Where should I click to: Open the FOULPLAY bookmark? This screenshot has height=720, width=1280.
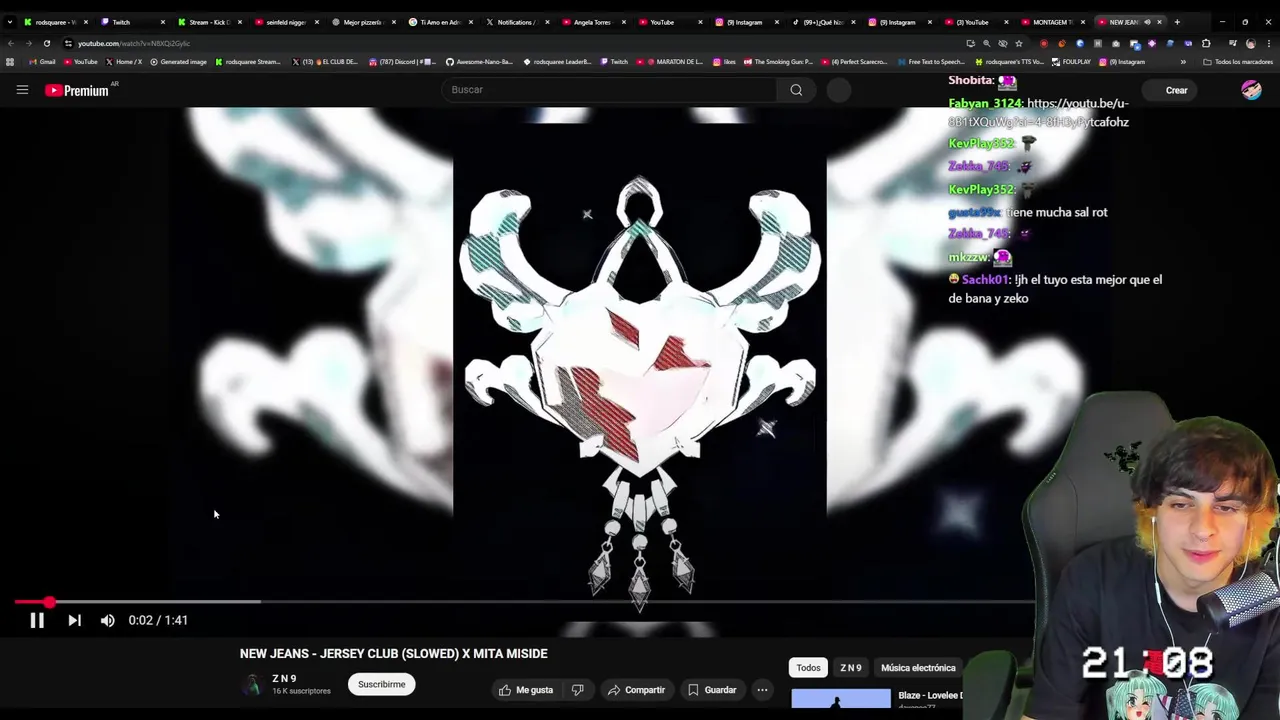point(1070,62)
